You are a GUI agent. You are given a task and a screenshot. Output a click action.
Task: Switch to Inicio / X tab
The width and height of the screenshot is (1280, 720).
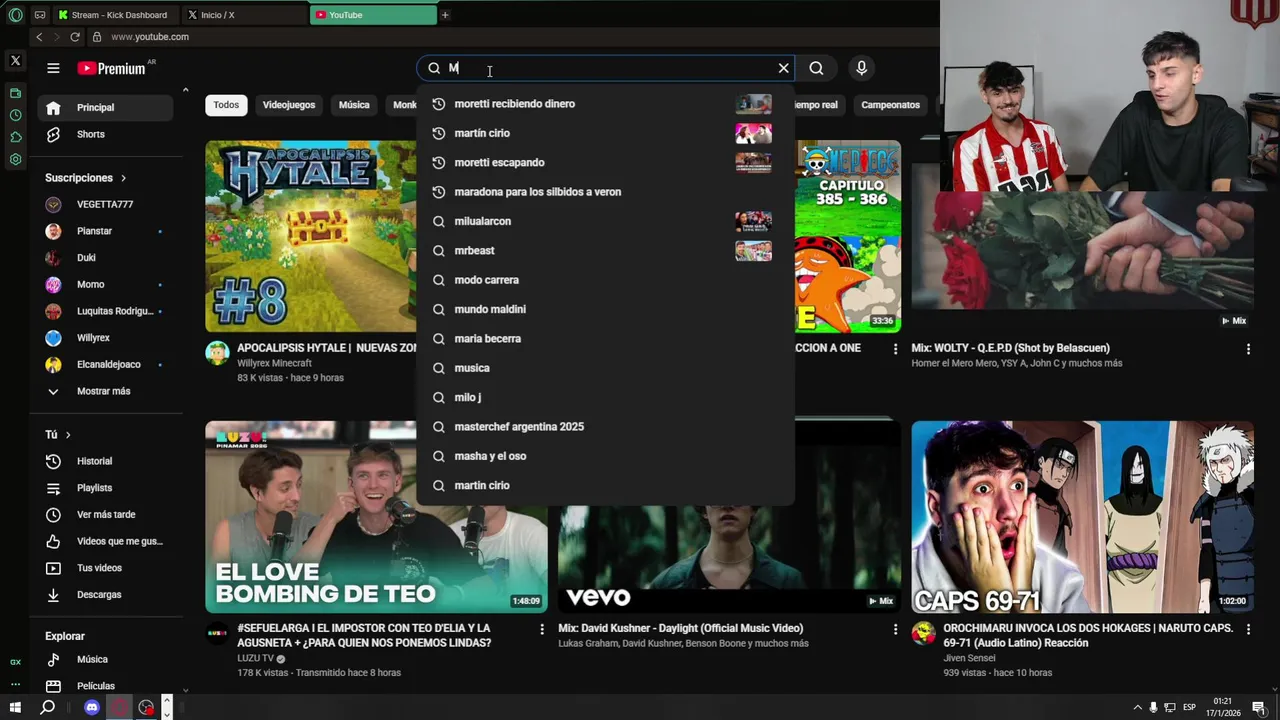[x=245, y=15]
